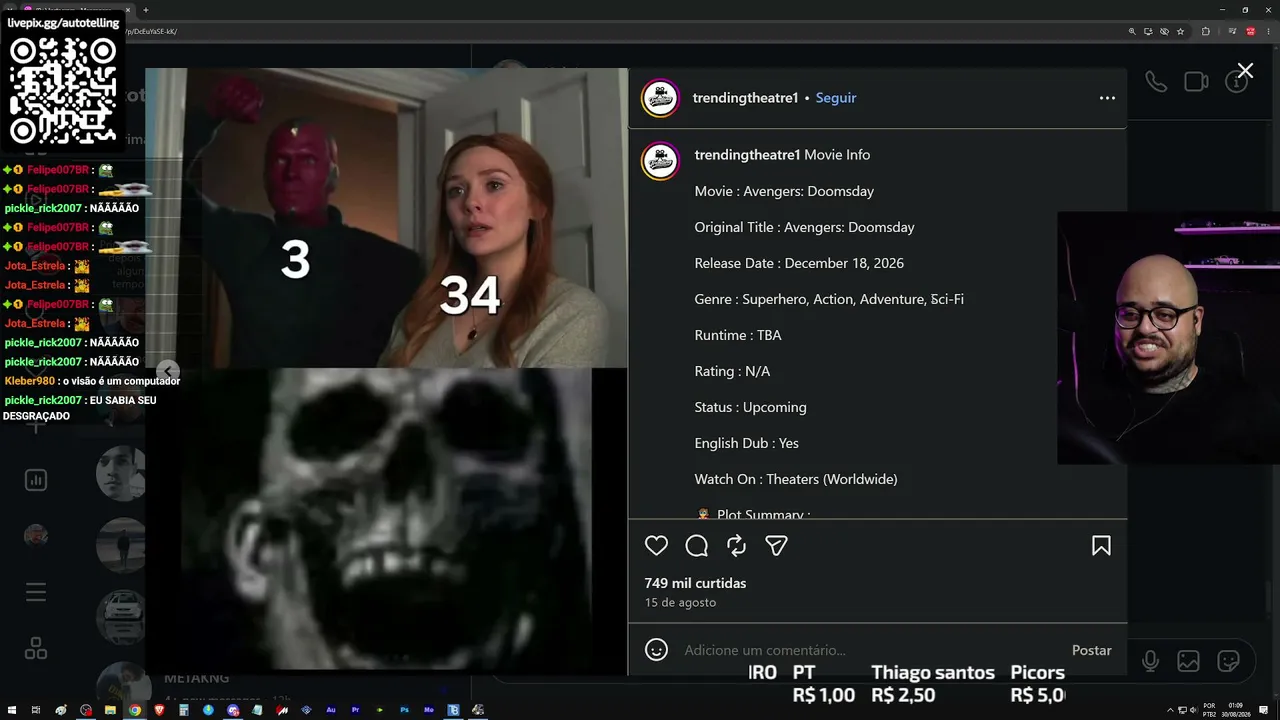Start a video call with camera icon
Image resolution: width=1280 pixels, height=720 pixels.
[x=1196, y=82]
